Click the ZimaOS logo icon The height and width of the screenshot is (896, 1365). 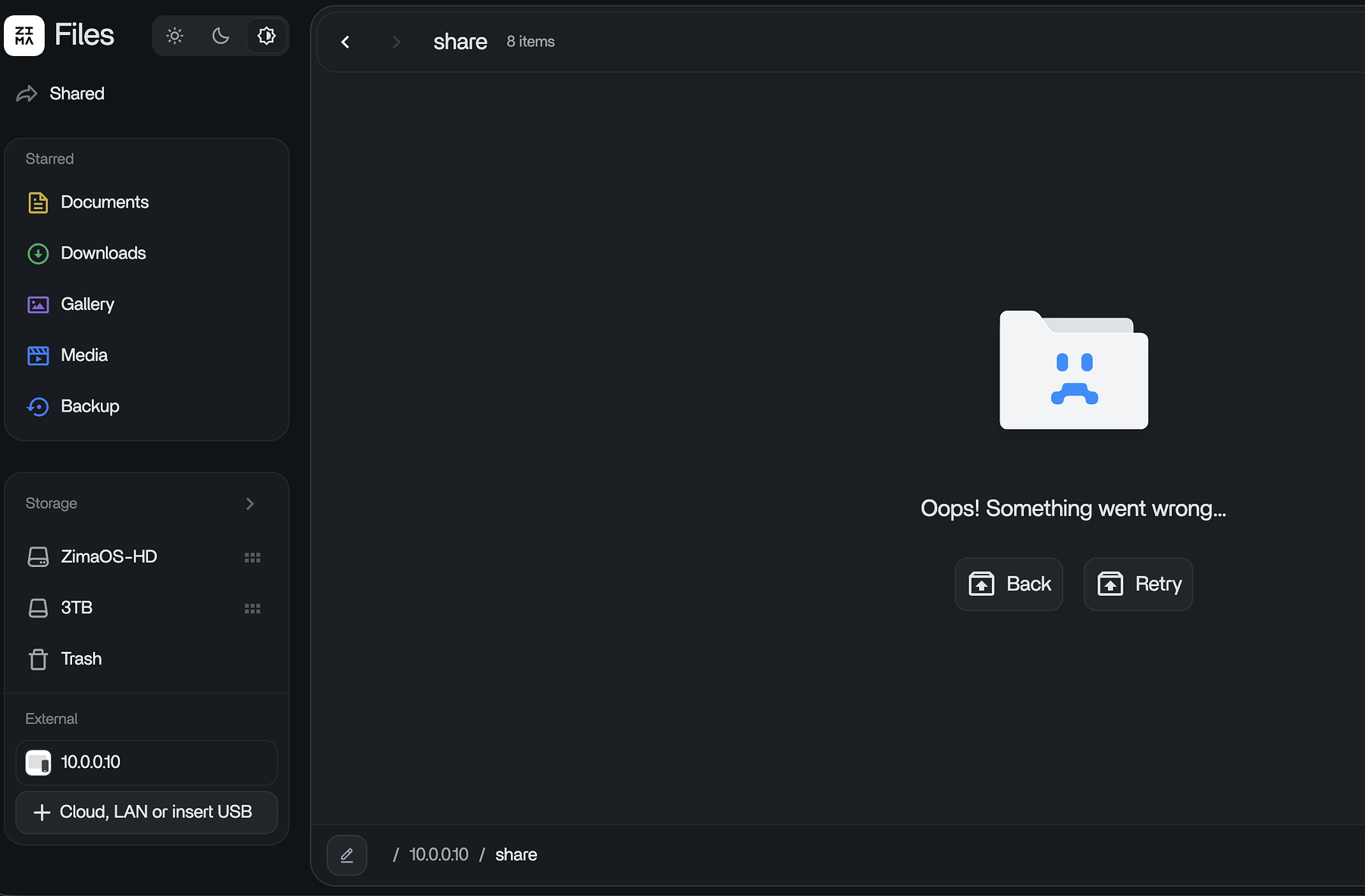tap(24, 36)
